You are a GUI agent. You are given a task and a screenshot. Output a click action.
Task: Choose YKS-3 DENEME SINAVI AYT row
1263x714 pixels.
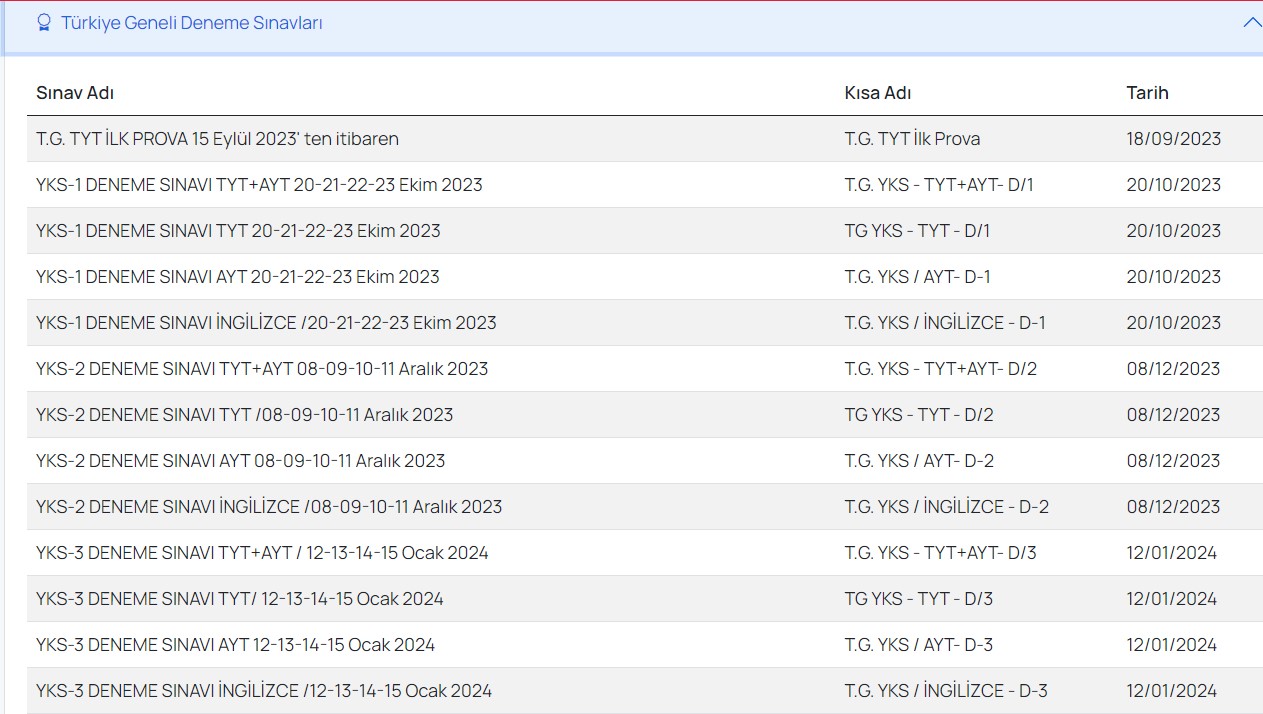point(235,645)
